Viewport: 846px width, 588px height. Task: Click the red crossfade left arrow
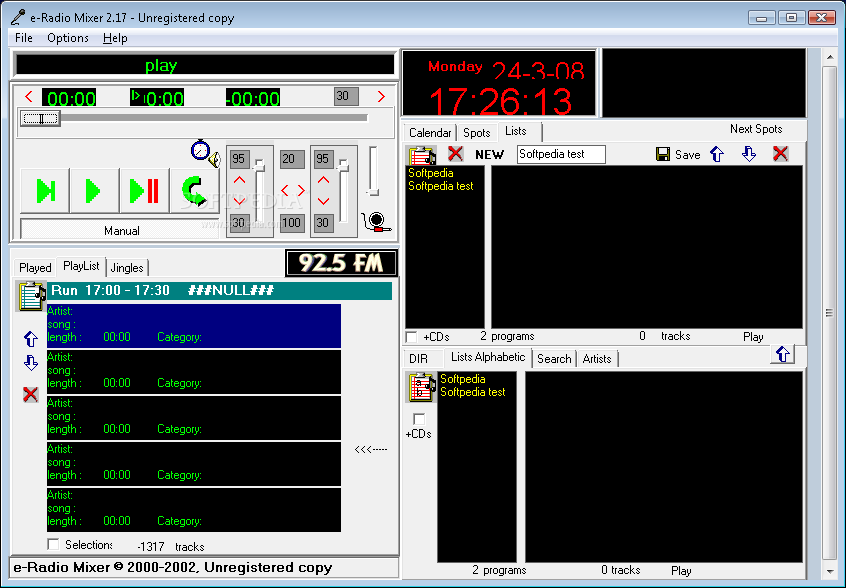tap(285, 190)
